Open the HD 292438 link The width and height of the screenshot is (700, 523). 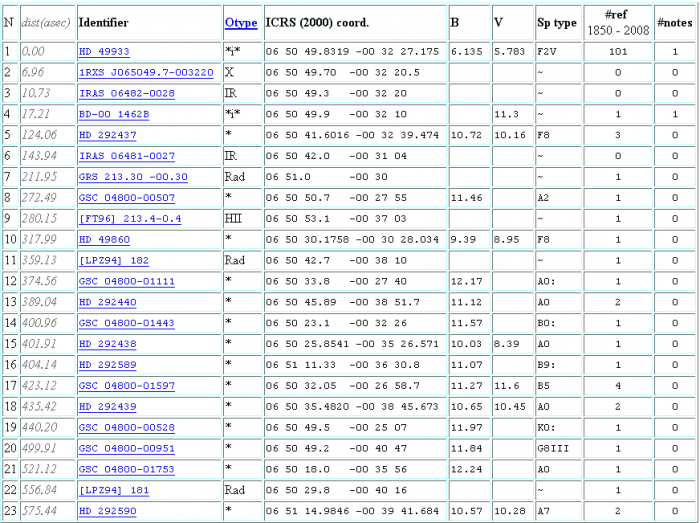click(x=108, y=344)
